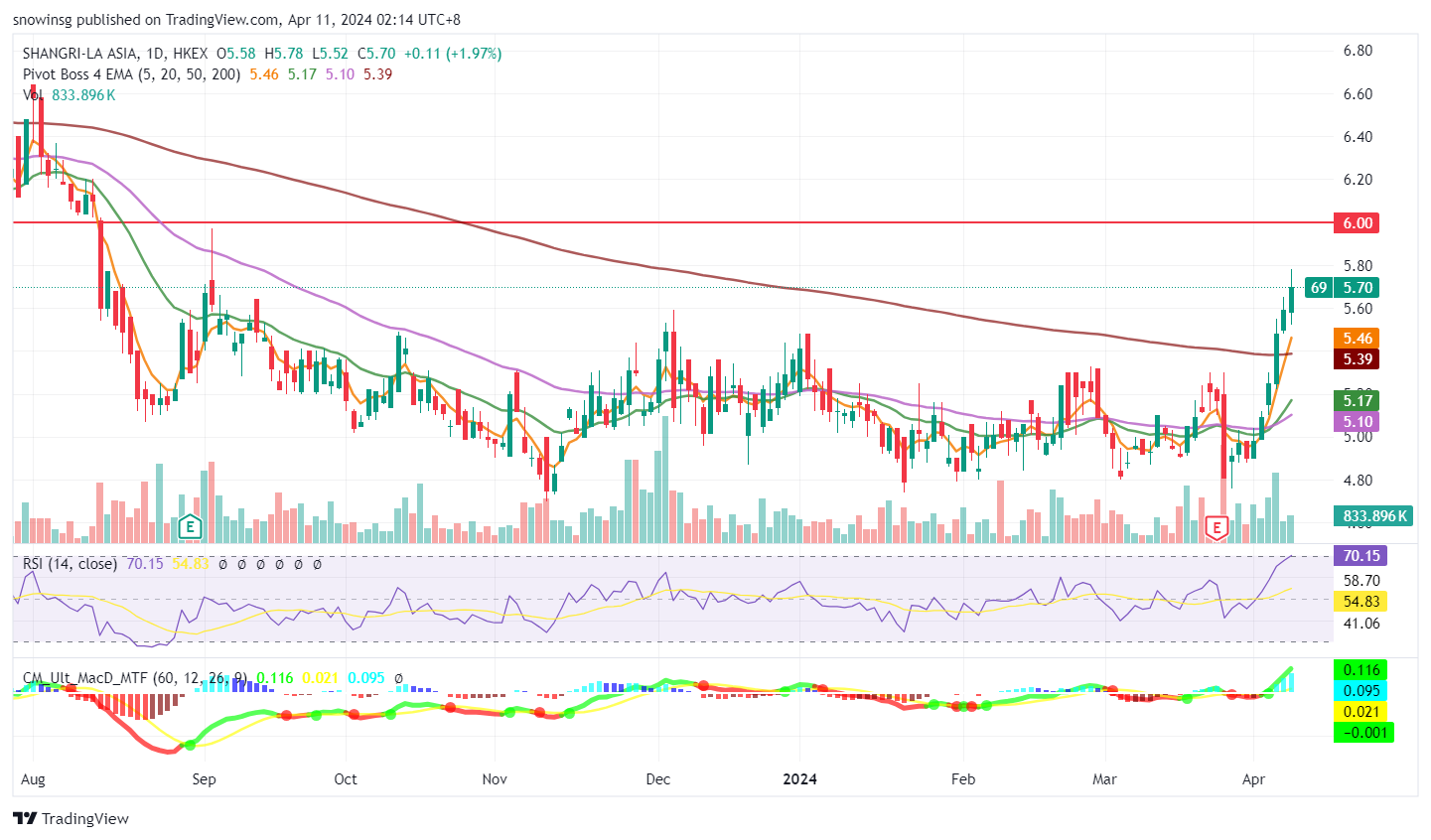Click the +0.11 (+1.97%) change value
1431x840 pixels.
[453, 54]
